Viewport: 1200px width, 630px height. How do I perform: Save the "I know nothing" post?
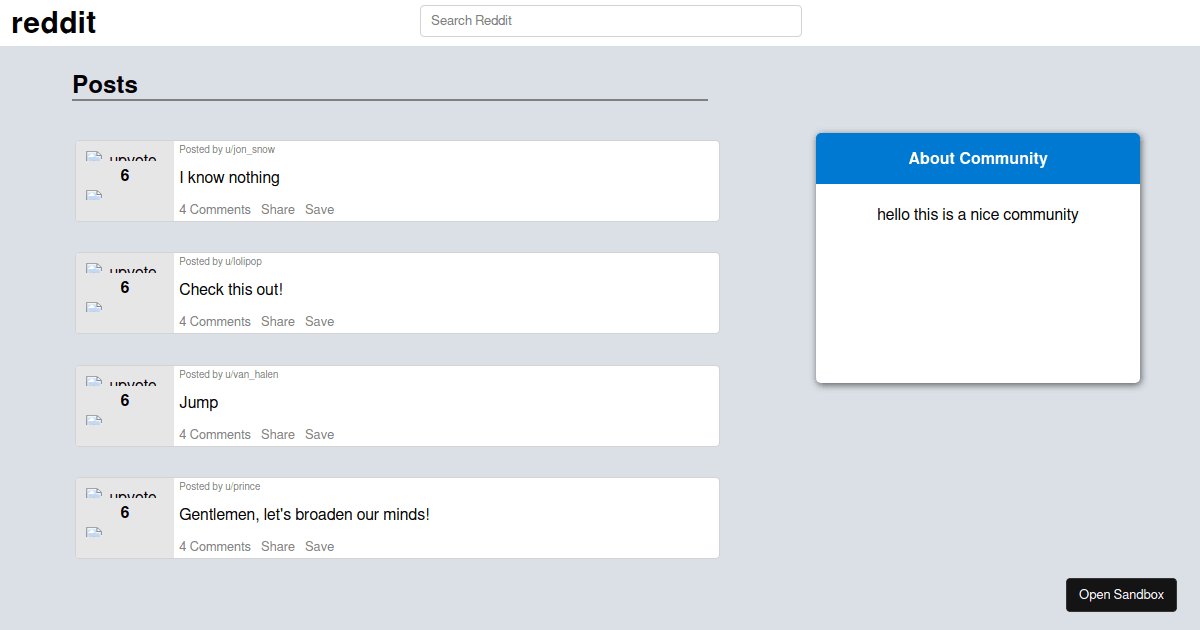pyautogui.click(x=319, y=210)
